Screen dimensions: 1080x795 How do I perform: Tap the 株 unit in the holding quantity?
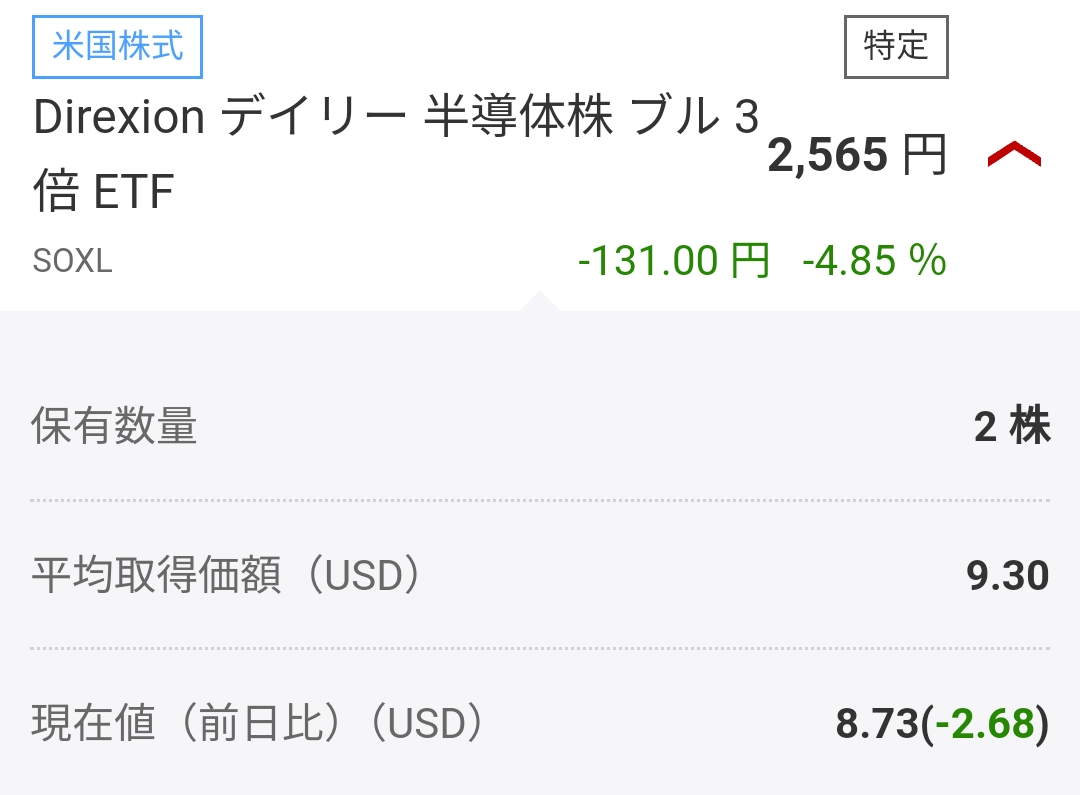point(1030,427)
